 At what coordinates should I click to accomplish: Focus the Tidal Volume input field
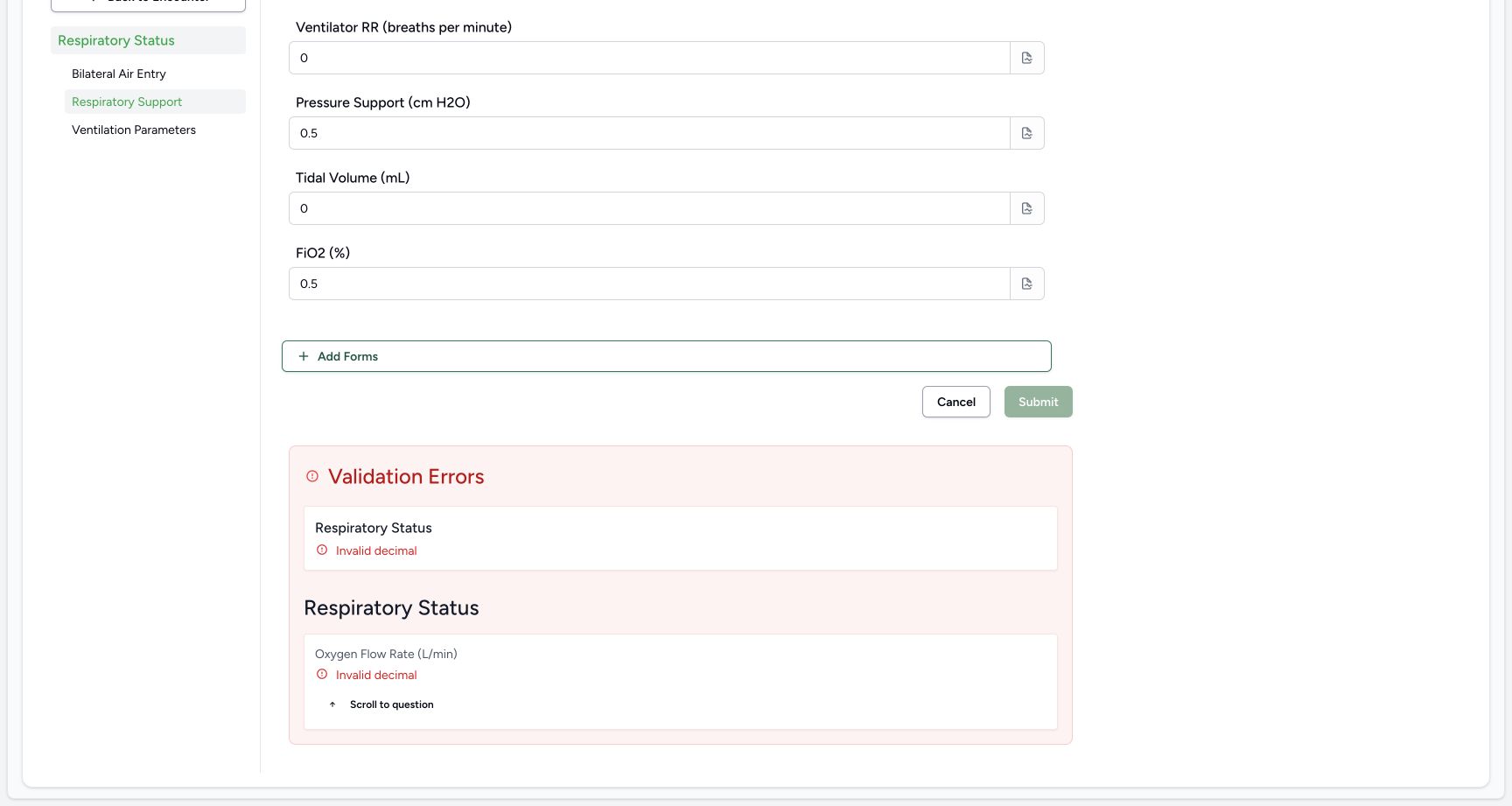(x=649, y=208)
